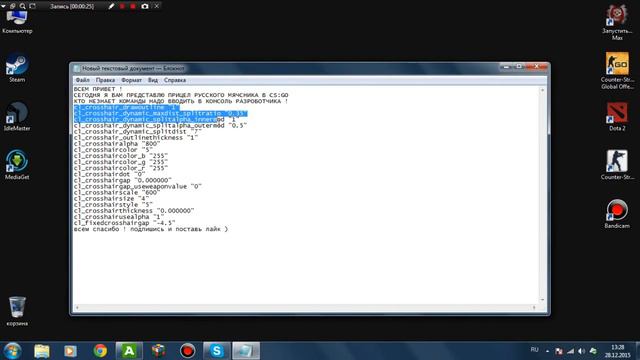Click the RU language indicator in the tray
The width and height of the screenshot is (640, 360).
(x=534, y=350)
